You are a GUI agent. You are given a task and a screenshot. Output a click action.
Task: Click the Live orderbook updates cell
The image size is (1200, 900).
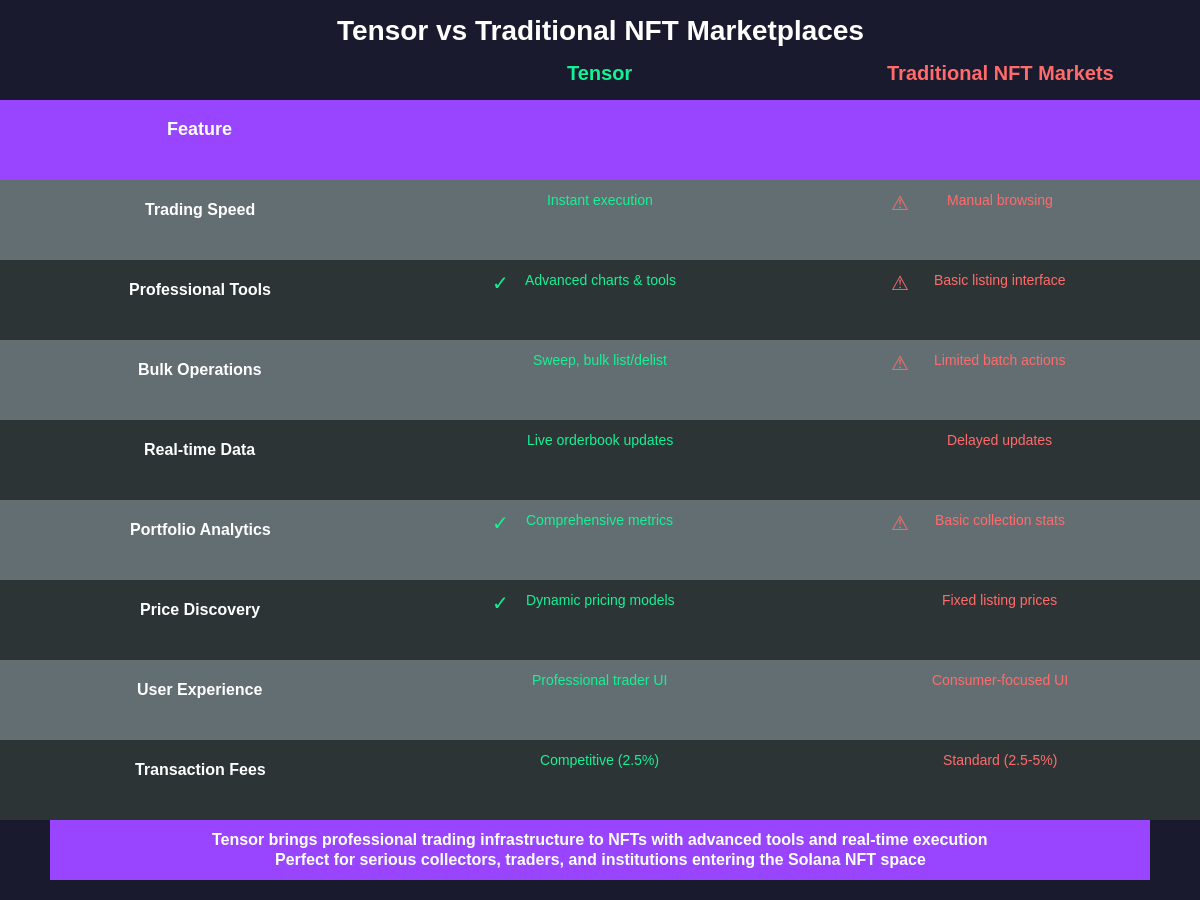pos(600,440)
